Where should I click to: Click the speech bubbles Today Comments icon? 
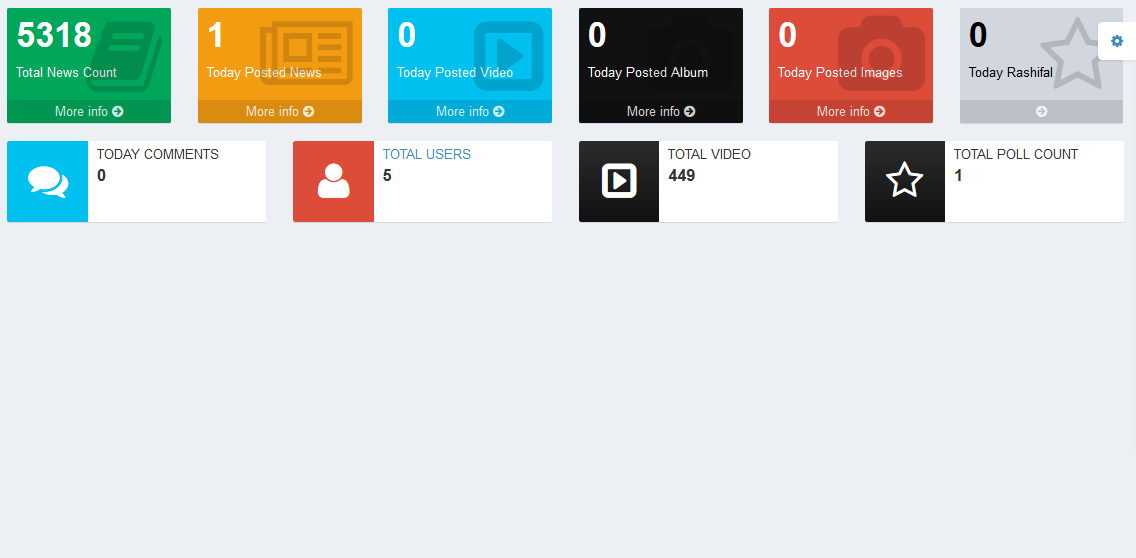(48, 181)
